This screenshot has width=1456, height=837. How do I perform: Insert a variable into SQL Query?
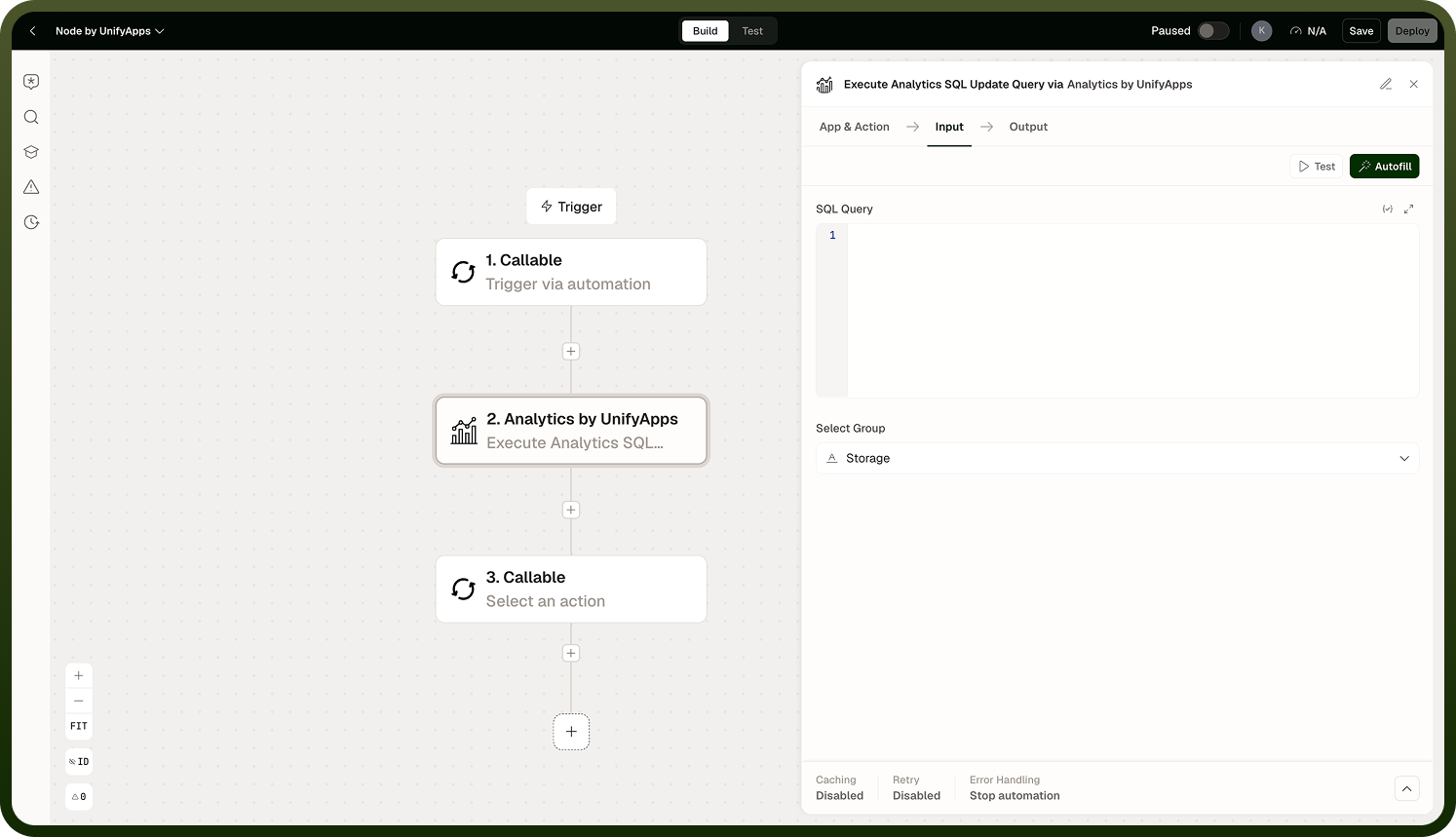pyautogui.click(x=1388, y=209)
